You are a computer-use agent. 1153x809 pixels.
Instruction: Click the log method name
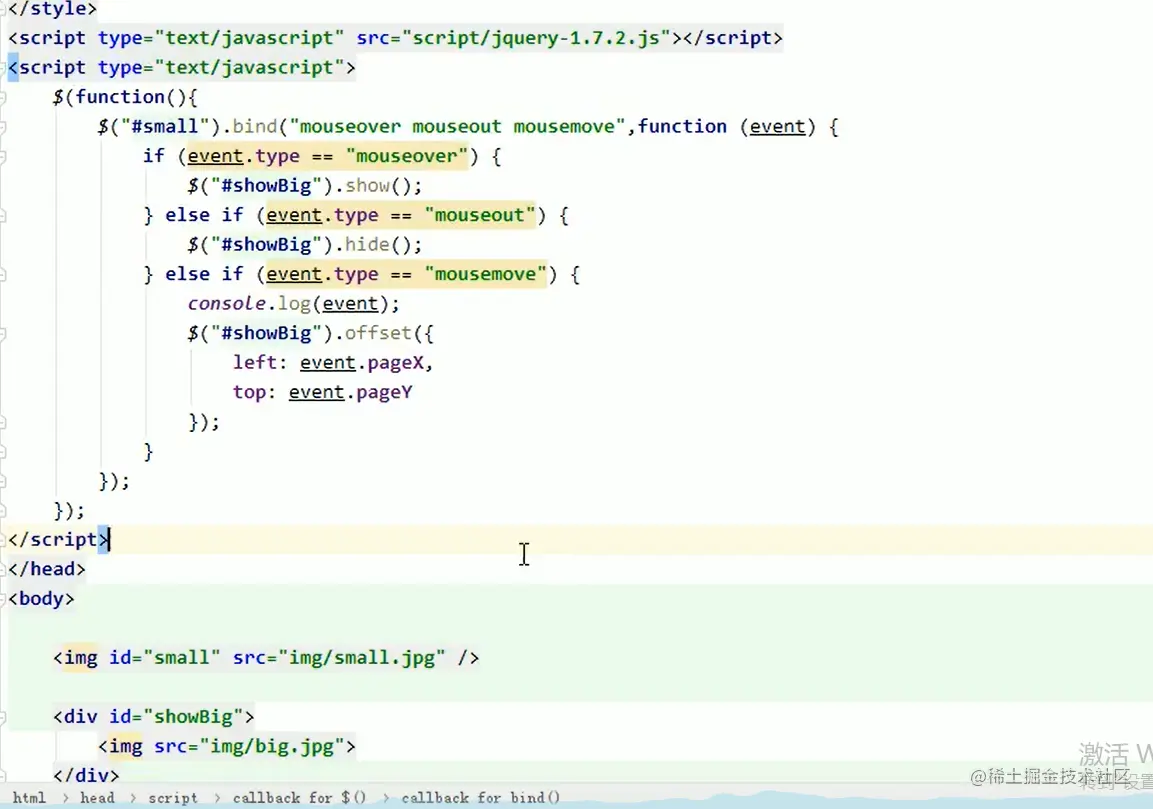(294, 304)
